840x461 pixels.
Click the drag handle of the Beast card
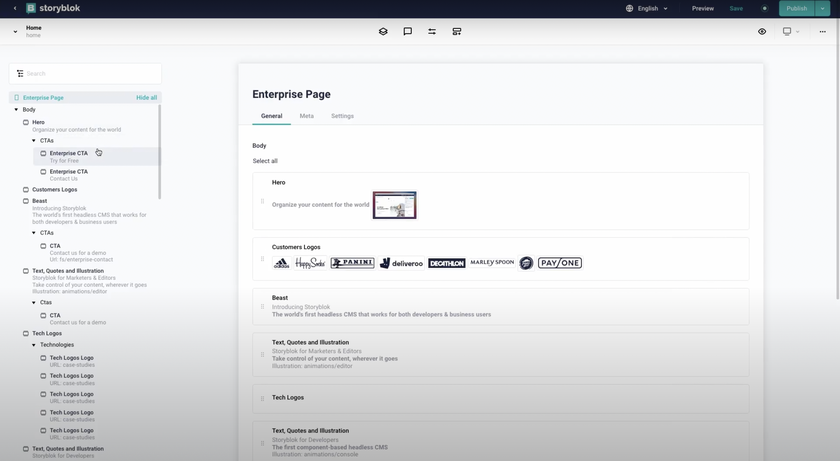262,307
